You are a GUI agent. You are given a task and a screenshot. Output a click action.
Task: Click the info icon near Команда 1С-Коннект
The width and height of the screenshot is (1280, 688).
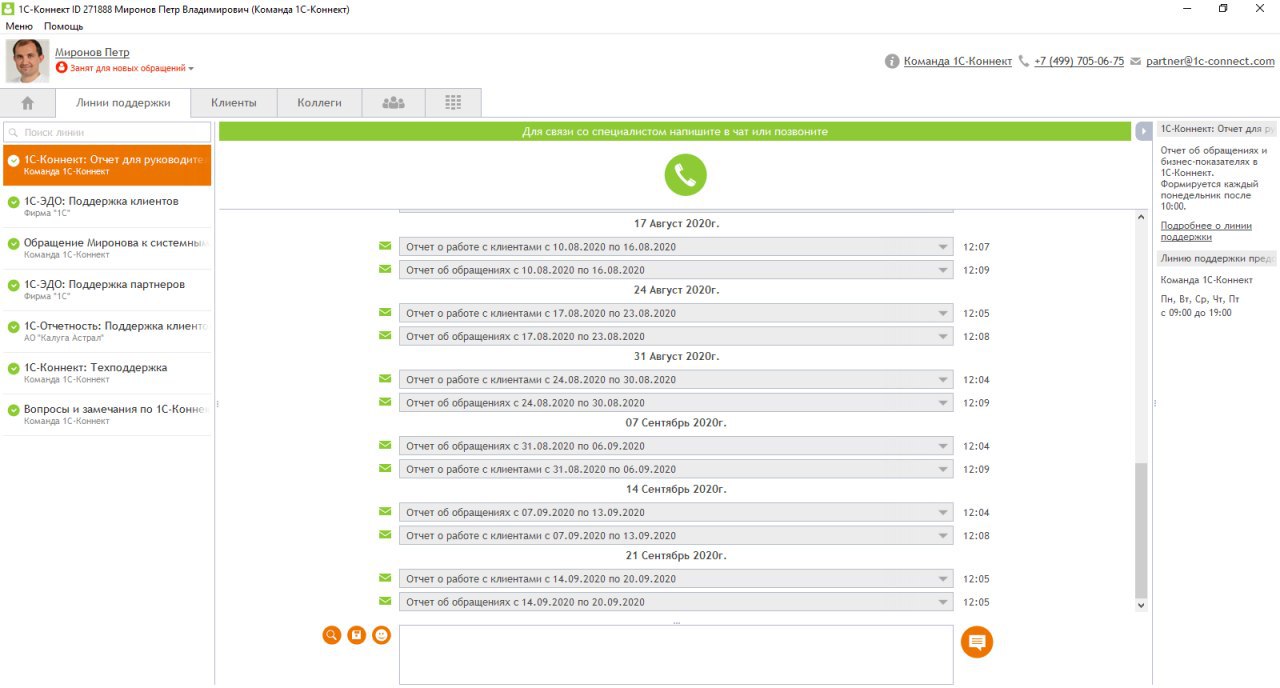[x=892, y=61]
